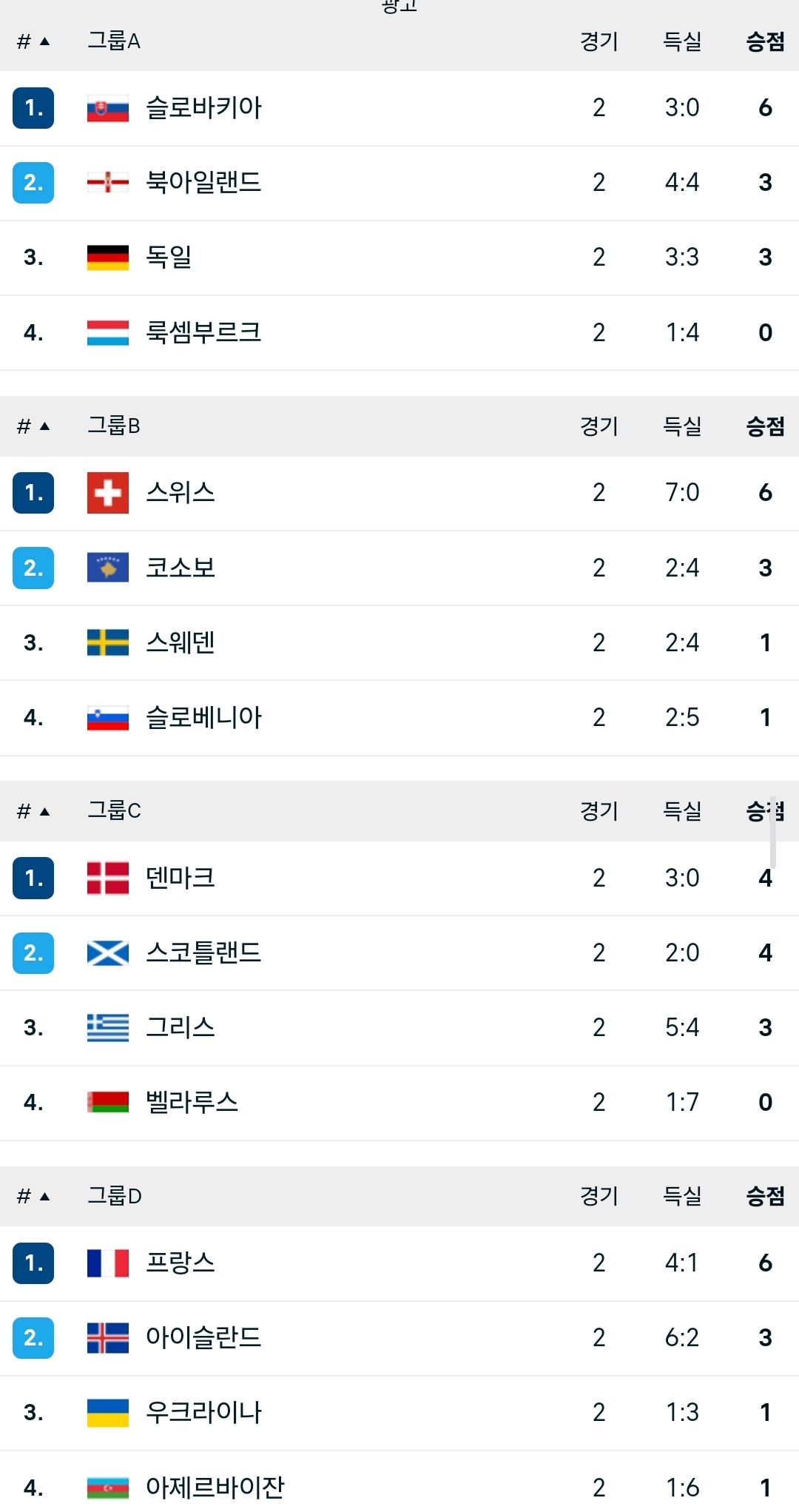
Task: Open 스웨덴 team page
Action: point(180,642)
